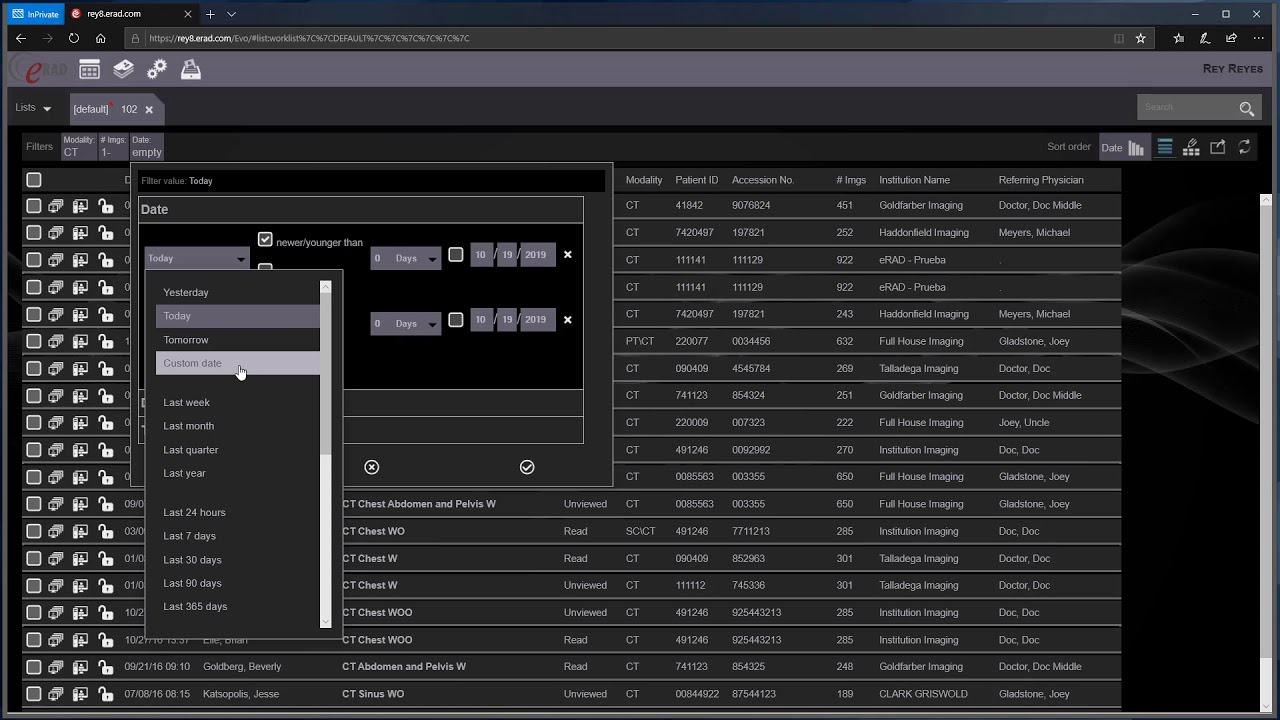Choose Last 24 hours option

coord(238,512)
